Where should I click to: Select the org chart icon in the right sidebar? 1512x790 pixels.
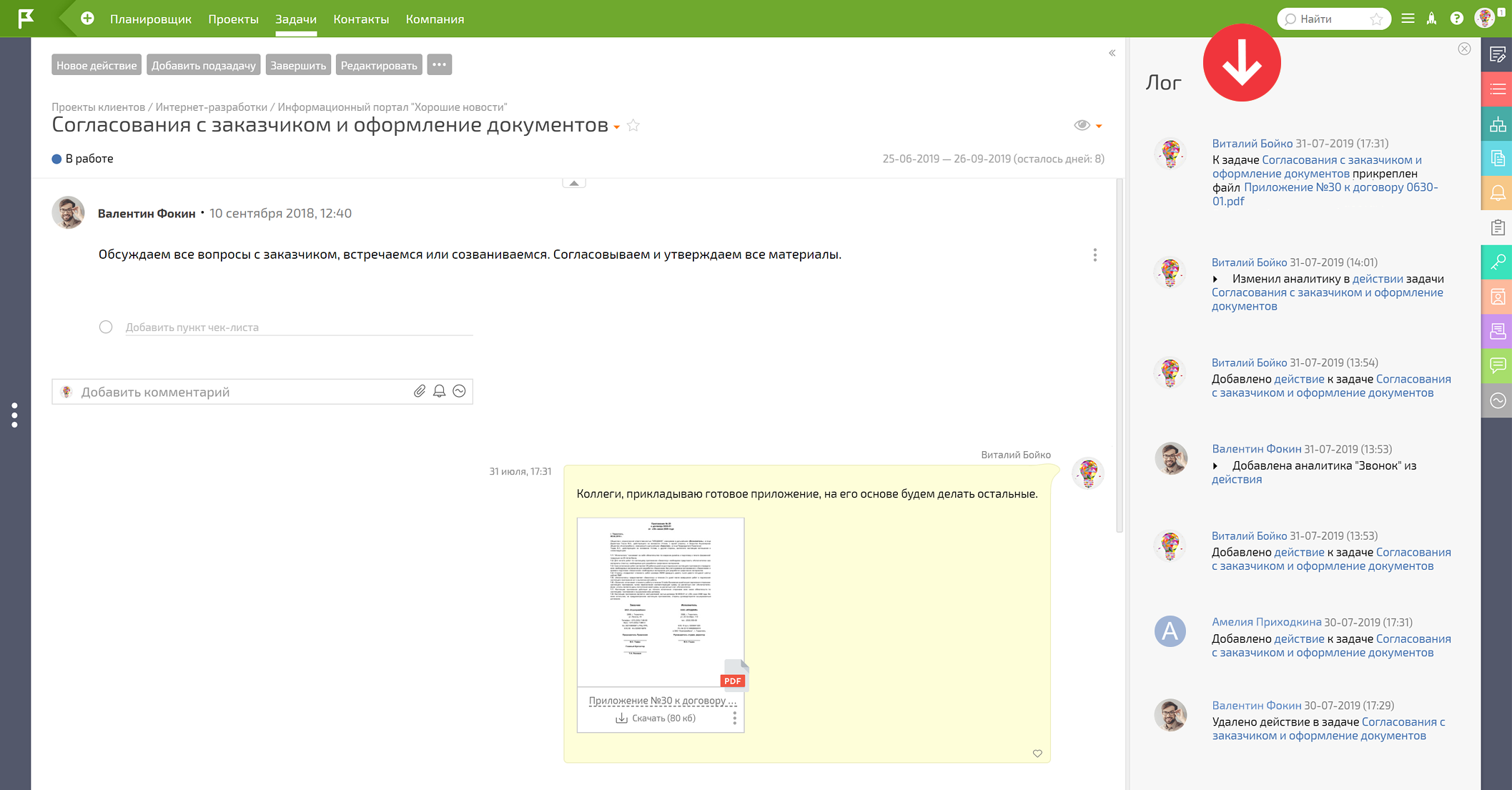(x=1497, y=124)
